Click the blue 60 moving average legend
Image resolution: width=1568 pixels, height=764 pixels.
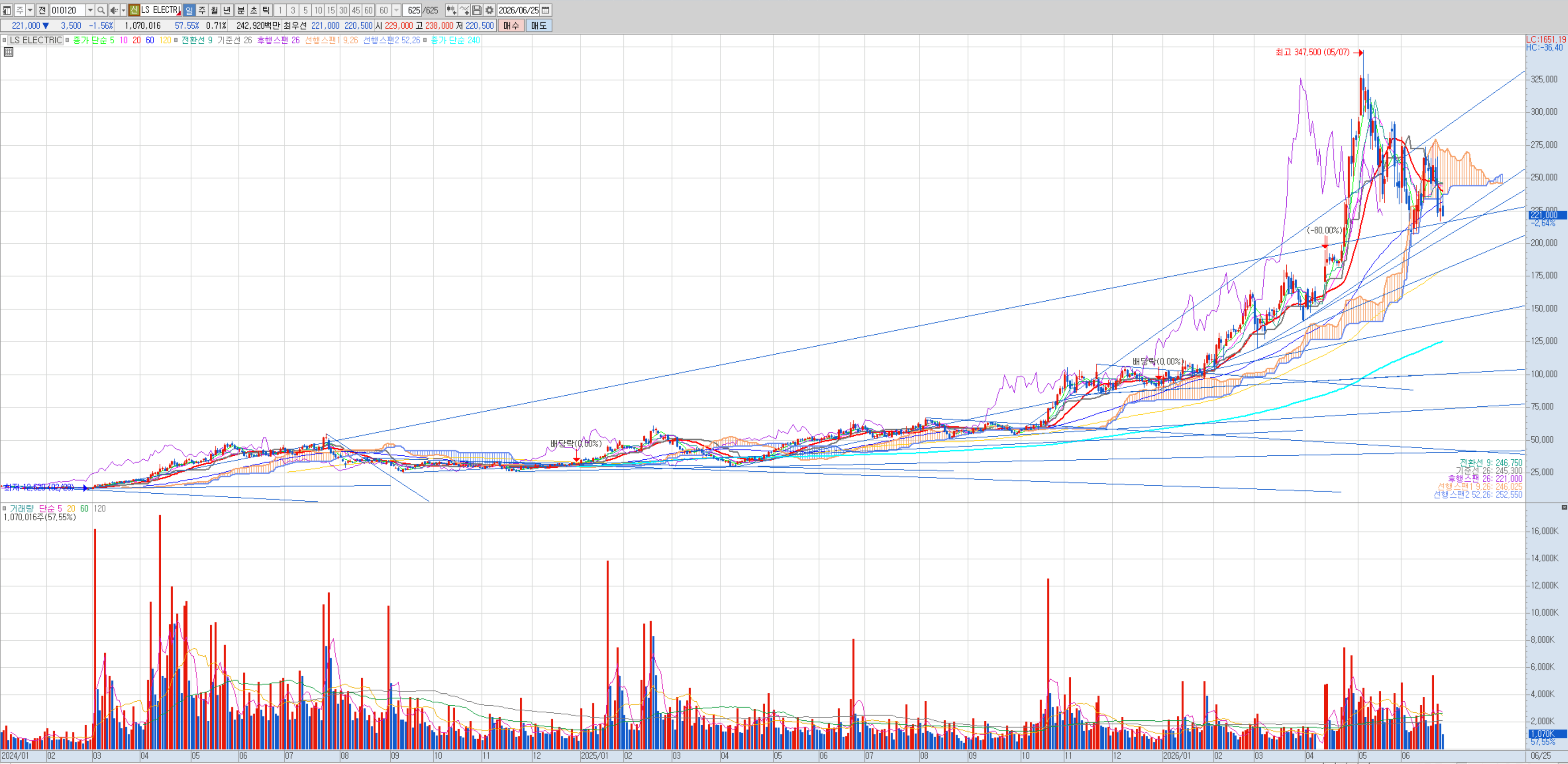[150, 40]
